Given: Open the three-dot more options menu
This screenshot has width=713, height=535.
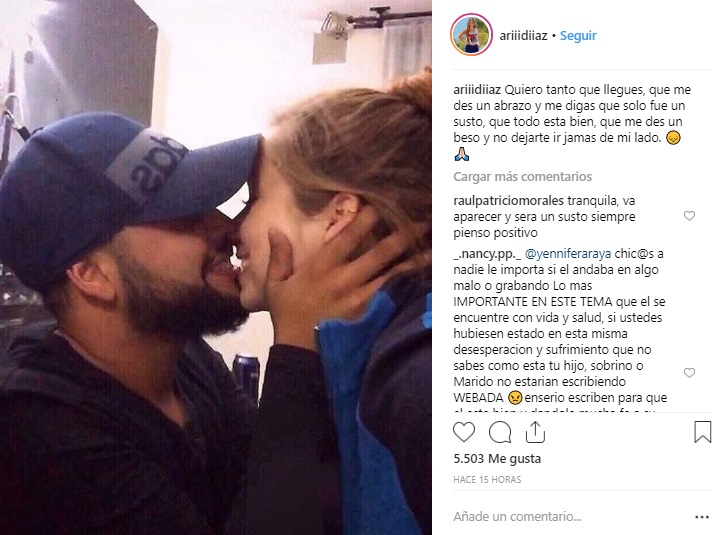Looking at the screenshot, I should [702, 517].
